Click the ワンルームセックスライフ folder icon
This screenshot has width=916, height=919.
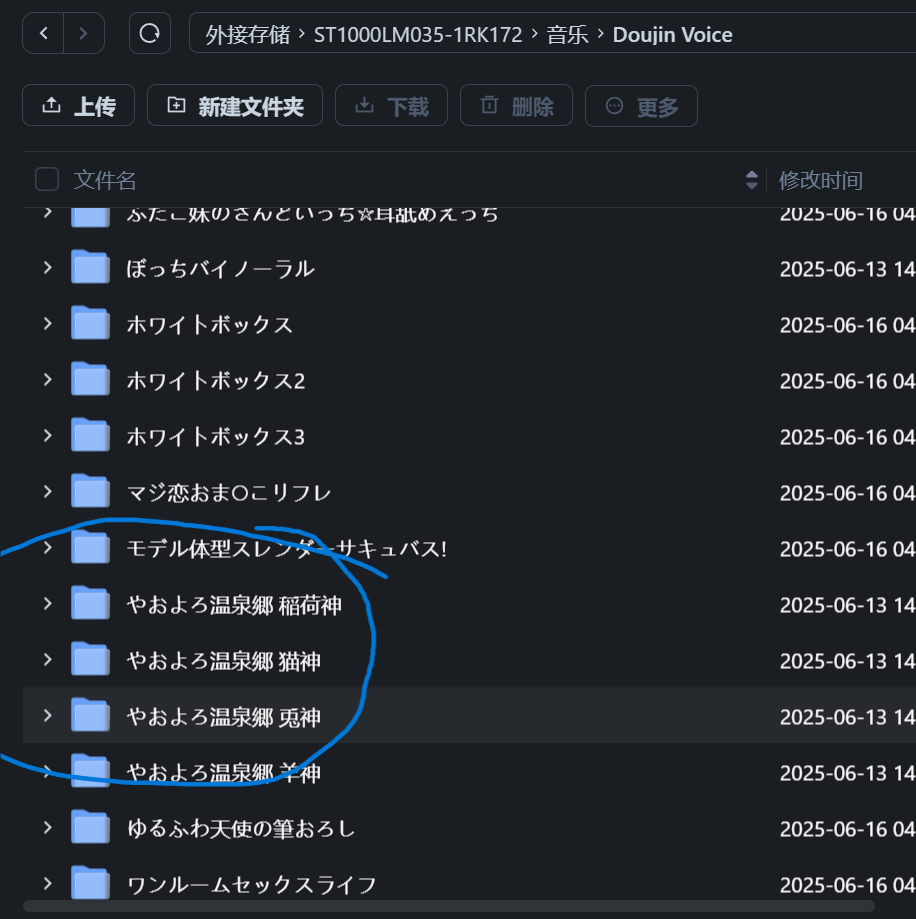(x=90, y=883)
